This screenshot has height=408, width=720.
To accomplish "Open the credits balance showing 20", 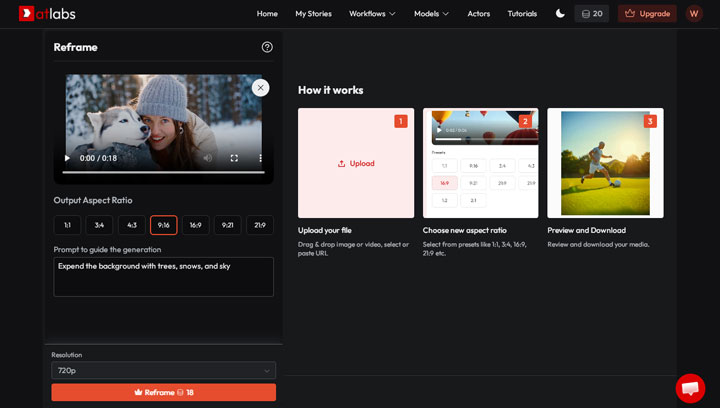I will [592, 14].
